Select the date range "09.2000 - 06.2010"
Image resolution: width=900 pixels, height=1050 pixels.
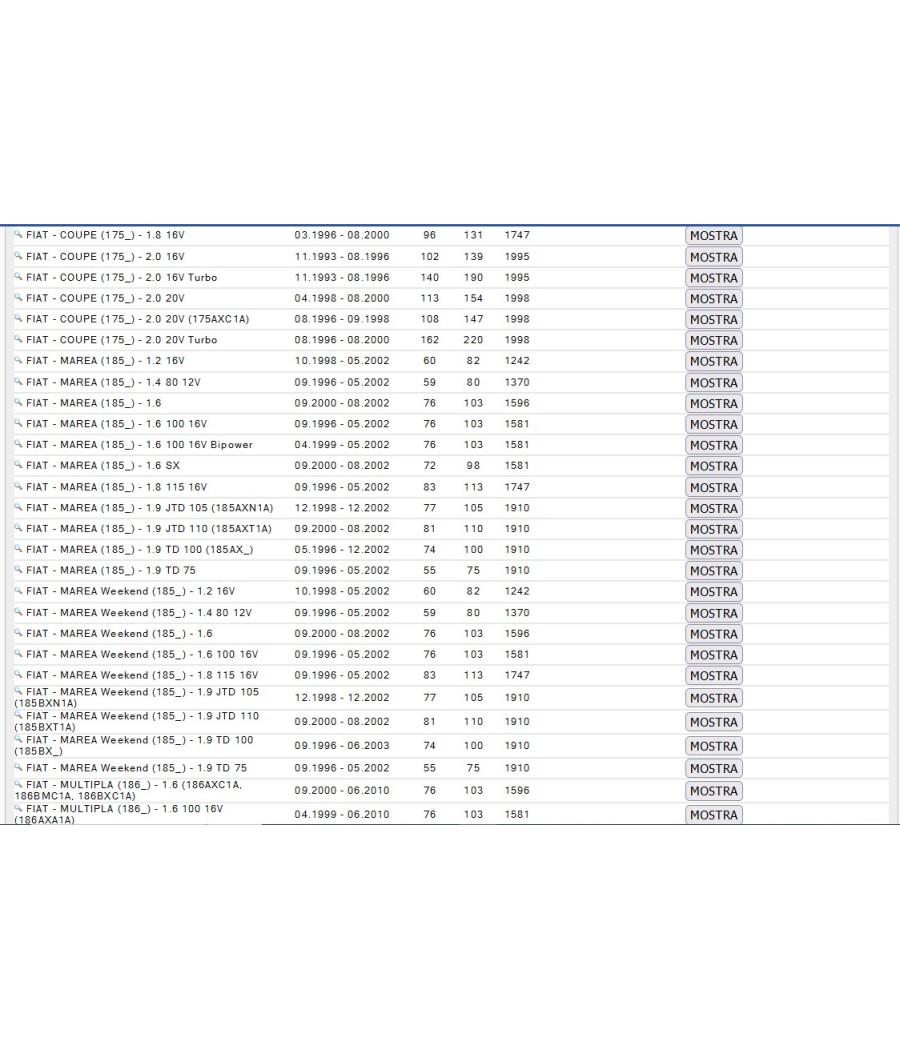pyautogui.click(x=342, y=790)
